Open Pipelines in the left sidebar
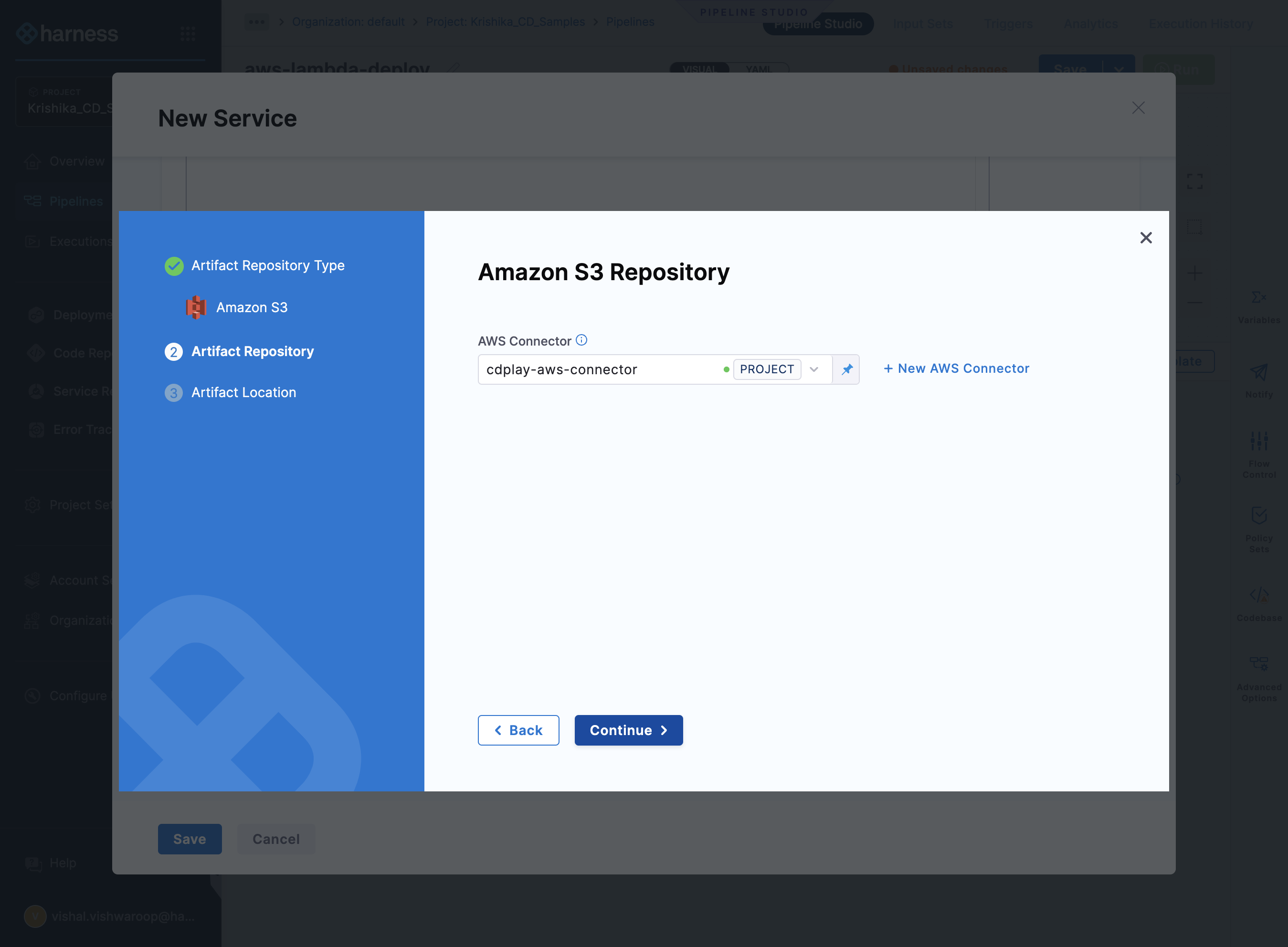Viewport: 1288px width, 947px height. 63,201
